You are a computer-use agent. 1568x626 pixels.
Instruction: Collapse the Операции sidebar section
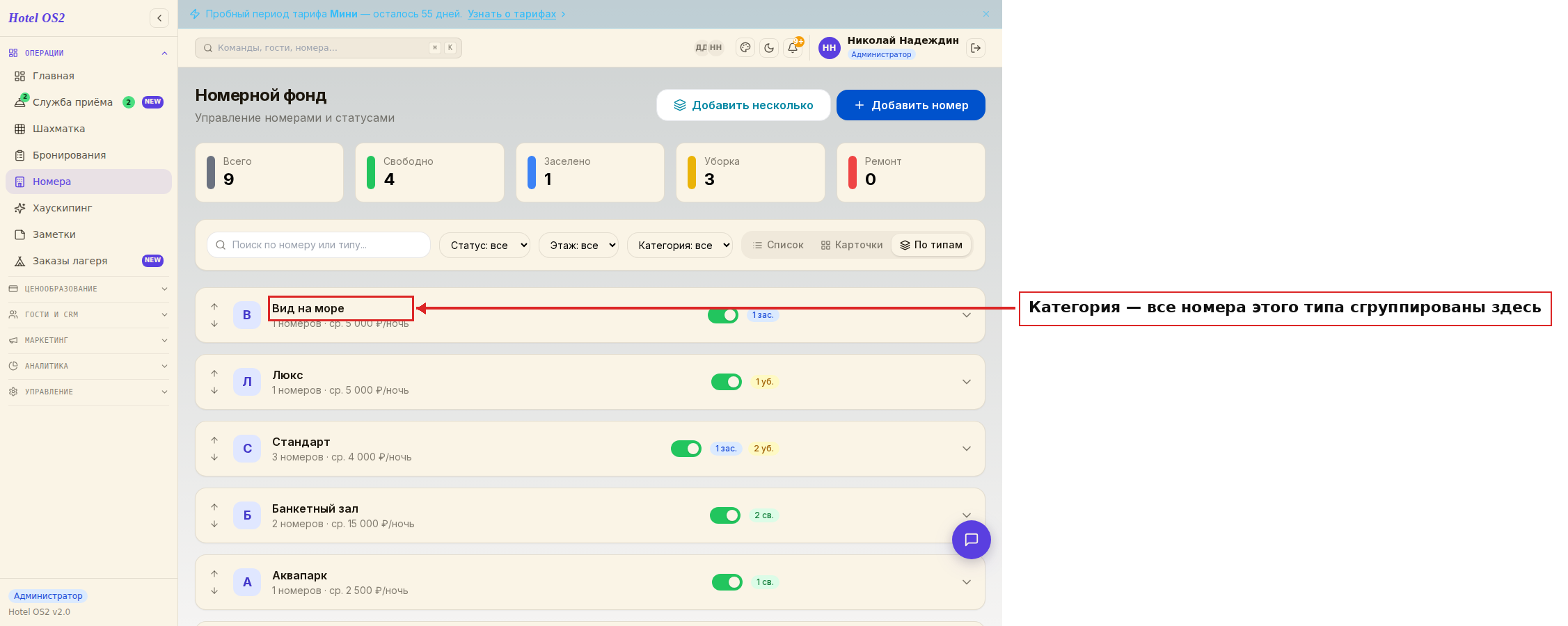point(88,53)
